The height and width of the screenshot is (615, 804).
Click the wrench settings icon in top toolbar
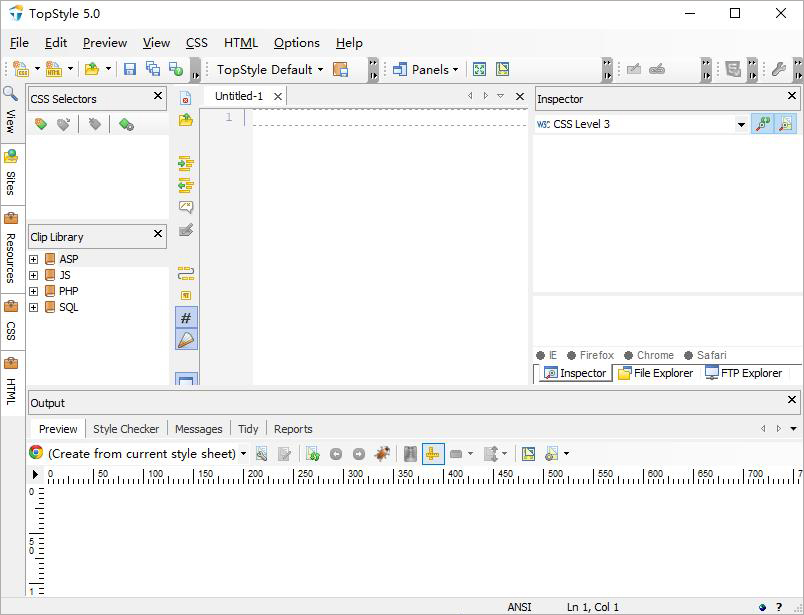pos(779,69)
